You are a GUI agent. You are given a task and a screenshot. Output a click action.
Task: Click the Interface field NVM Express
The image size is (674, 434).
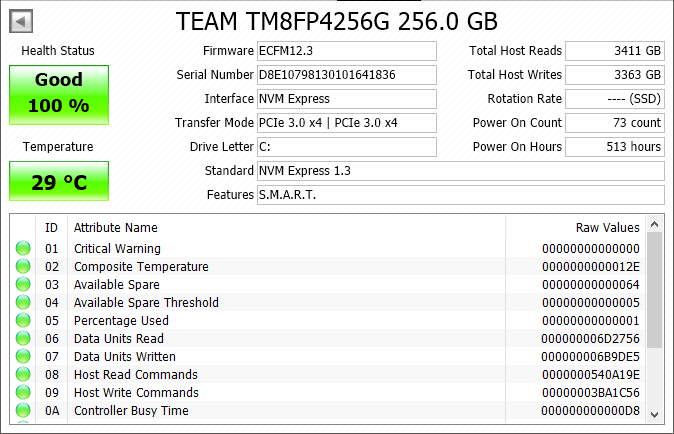pyautogui.click(x=346, y=99)
